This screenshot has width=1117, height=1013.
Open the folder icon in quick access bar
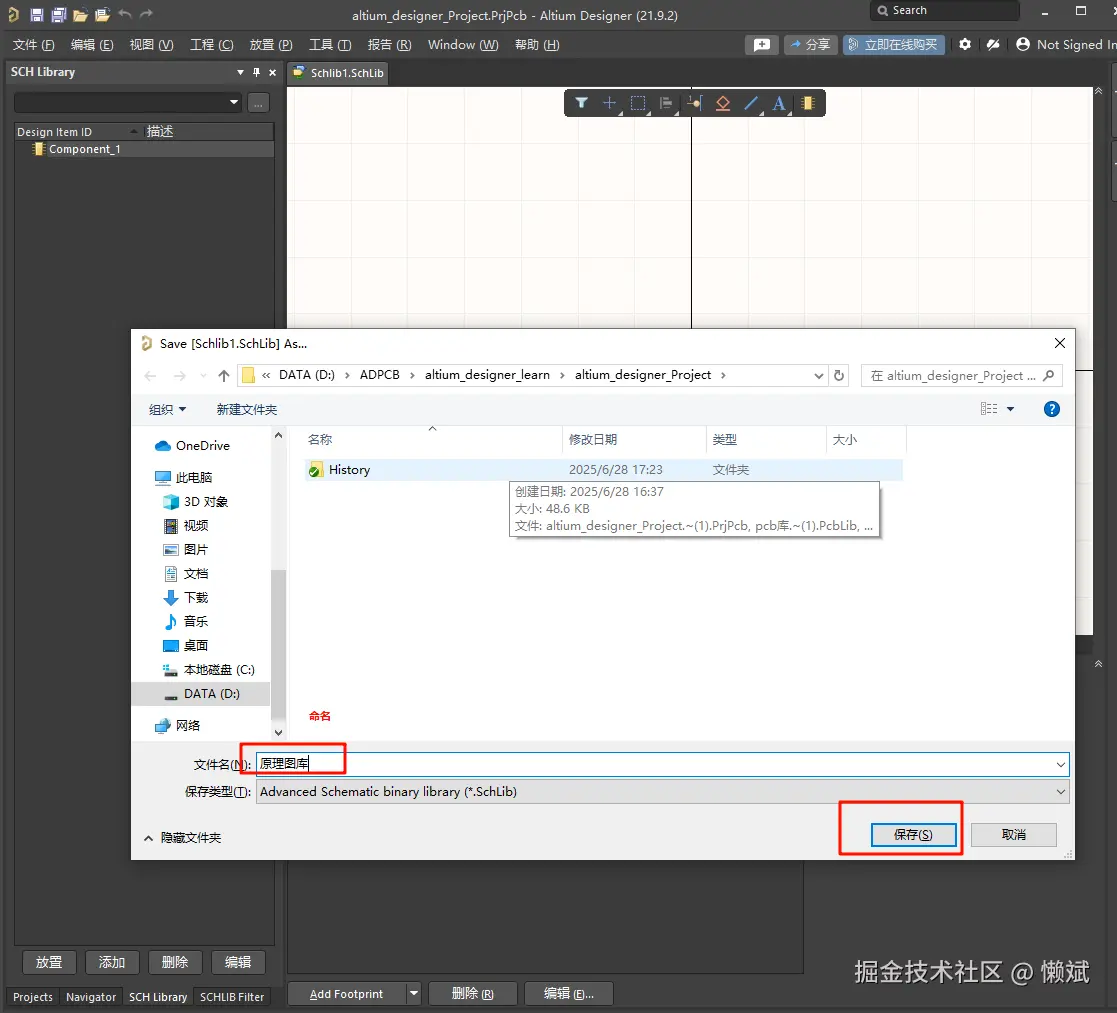[80, 14]
